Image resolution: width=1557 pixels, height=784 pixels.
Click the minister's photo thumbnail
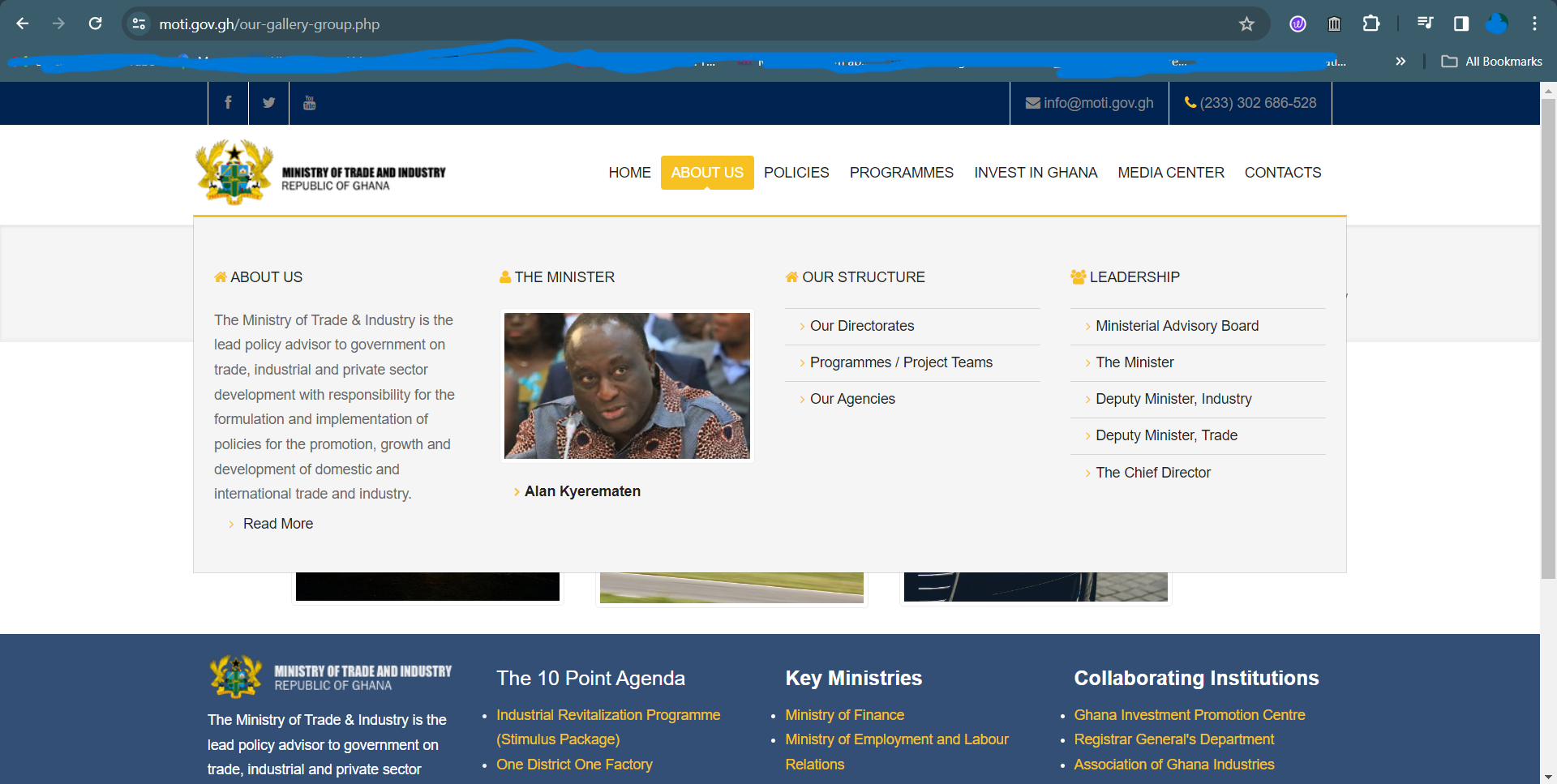[627, 386]
